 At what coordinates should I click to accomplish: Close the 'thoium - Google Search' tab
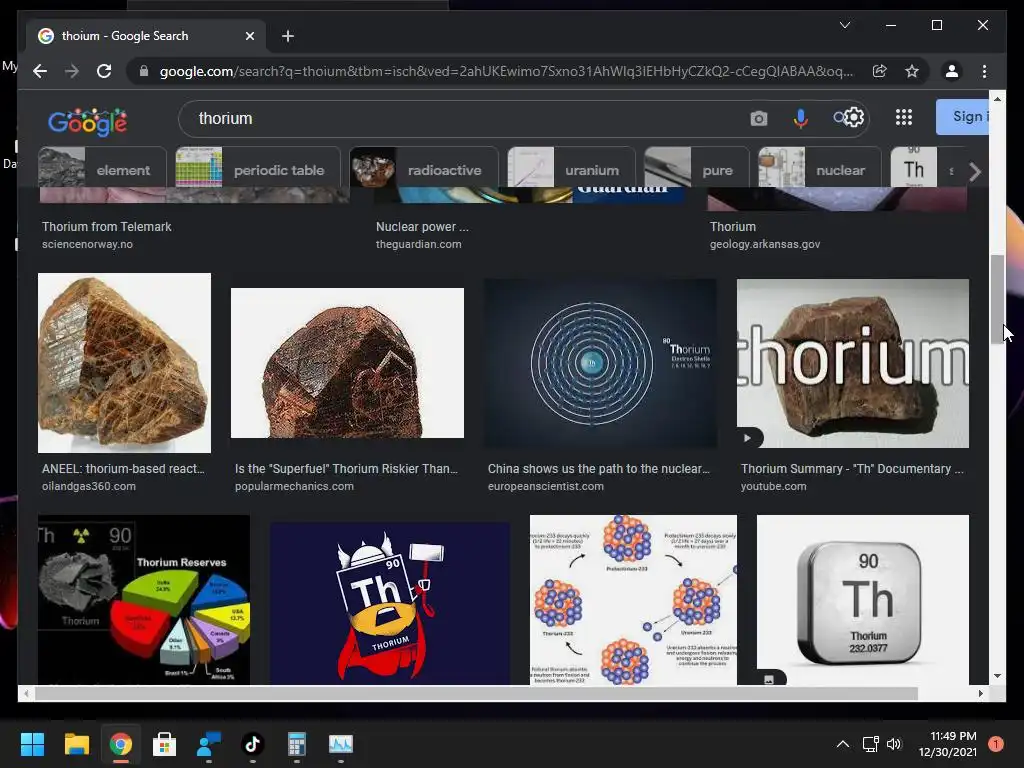point(249,36)
